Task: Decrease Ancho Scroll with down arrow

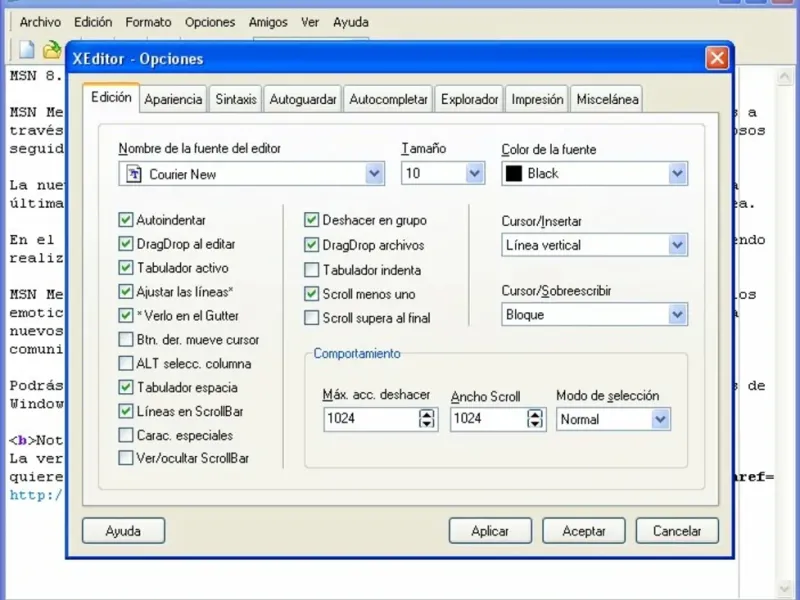Action: pyautogui.click(x=535, y=423)
